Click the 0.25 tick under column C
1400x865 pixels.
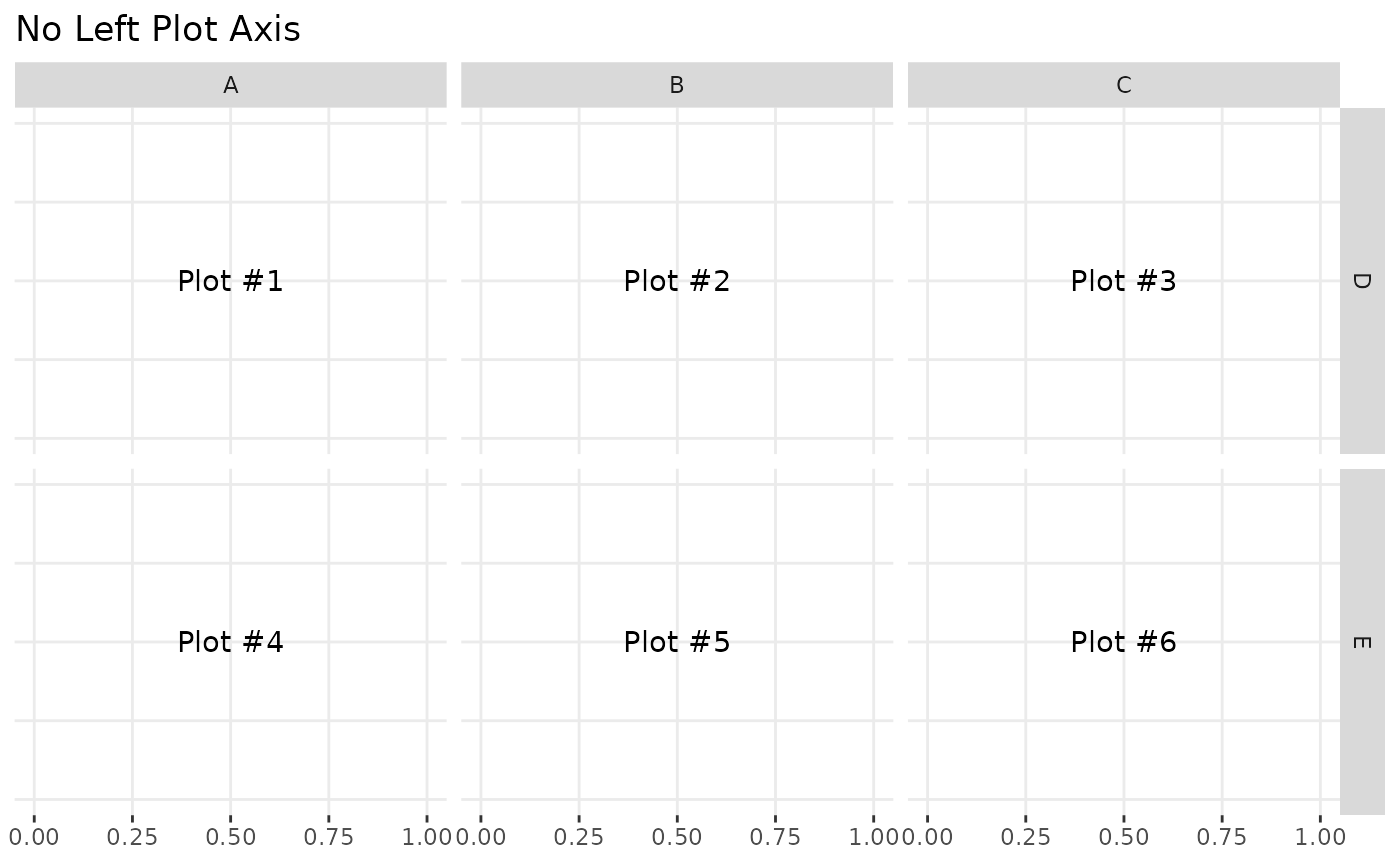coord(1025,835)
